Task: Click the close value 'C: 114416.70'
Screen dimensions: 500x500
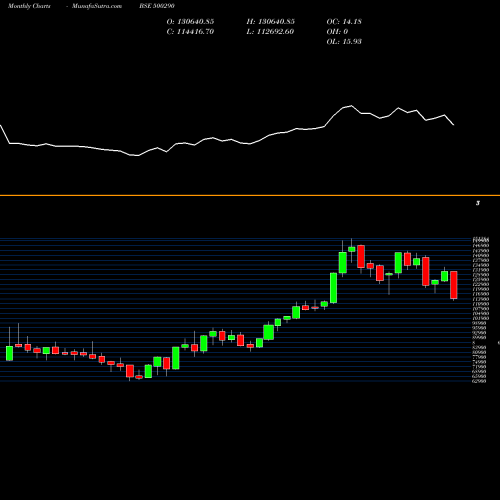Action: pos(190,32)
